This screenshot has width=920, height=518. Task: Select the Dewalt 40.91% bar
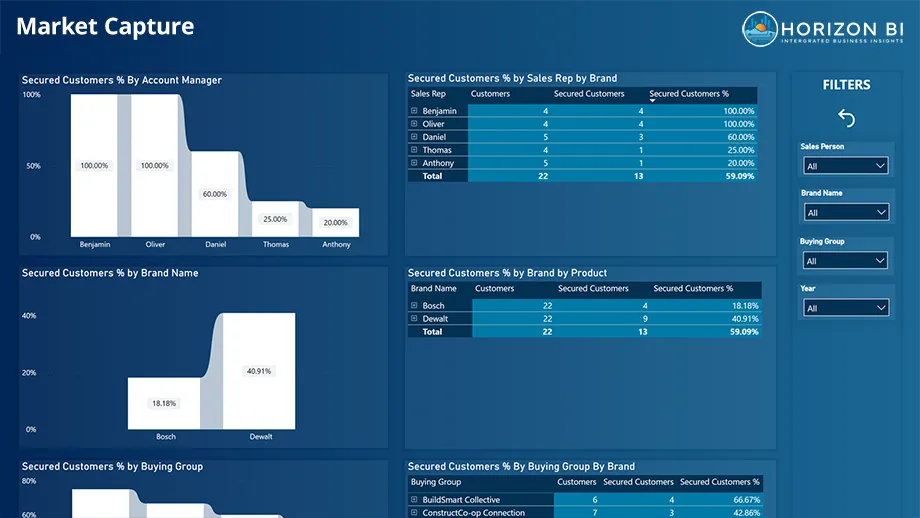click(259, 371)
